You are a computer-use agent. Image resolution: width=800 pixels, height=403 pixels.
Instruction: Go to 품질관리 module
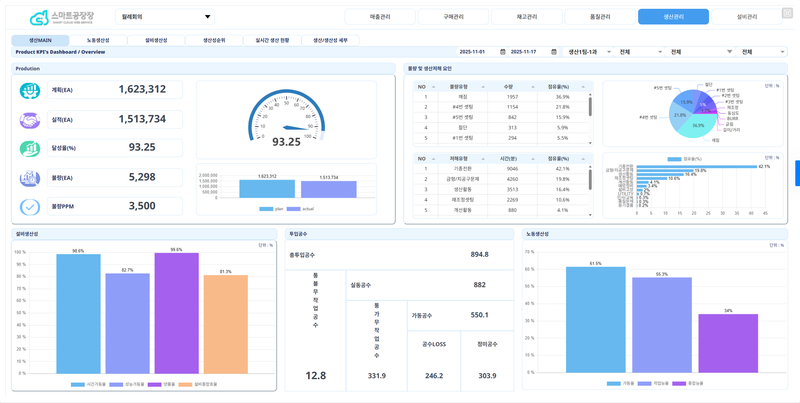[598, 17]
